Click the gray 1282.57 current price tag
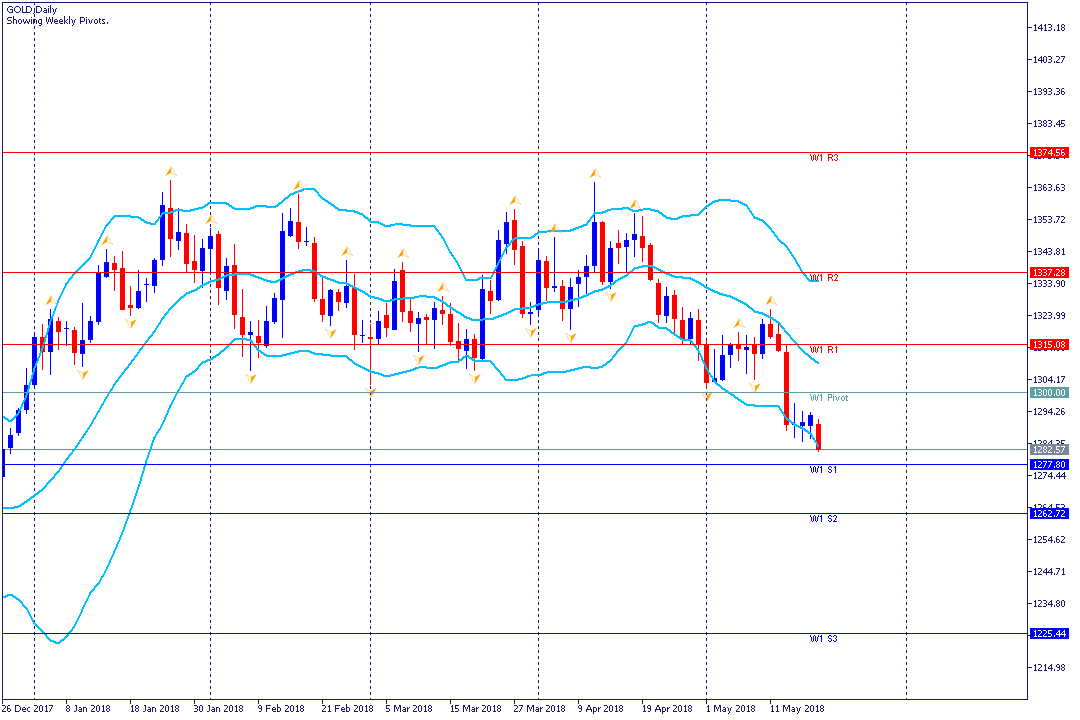Screen dimensions: 1080x720 pos(1049,450)
